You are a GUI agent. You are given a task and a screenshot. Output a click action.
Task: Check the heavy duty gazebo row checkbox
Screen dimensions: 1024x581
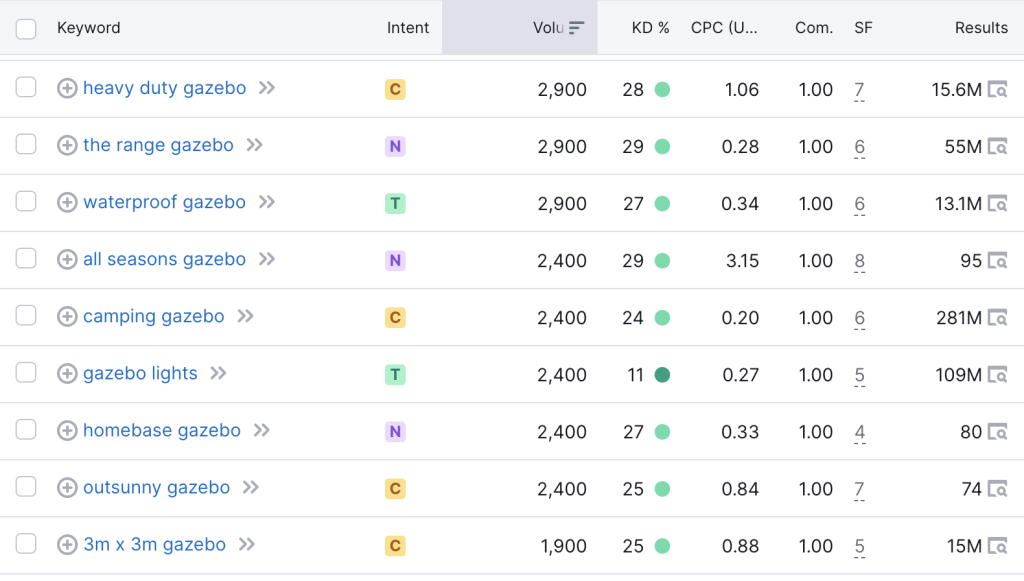[x=26, y=87]
